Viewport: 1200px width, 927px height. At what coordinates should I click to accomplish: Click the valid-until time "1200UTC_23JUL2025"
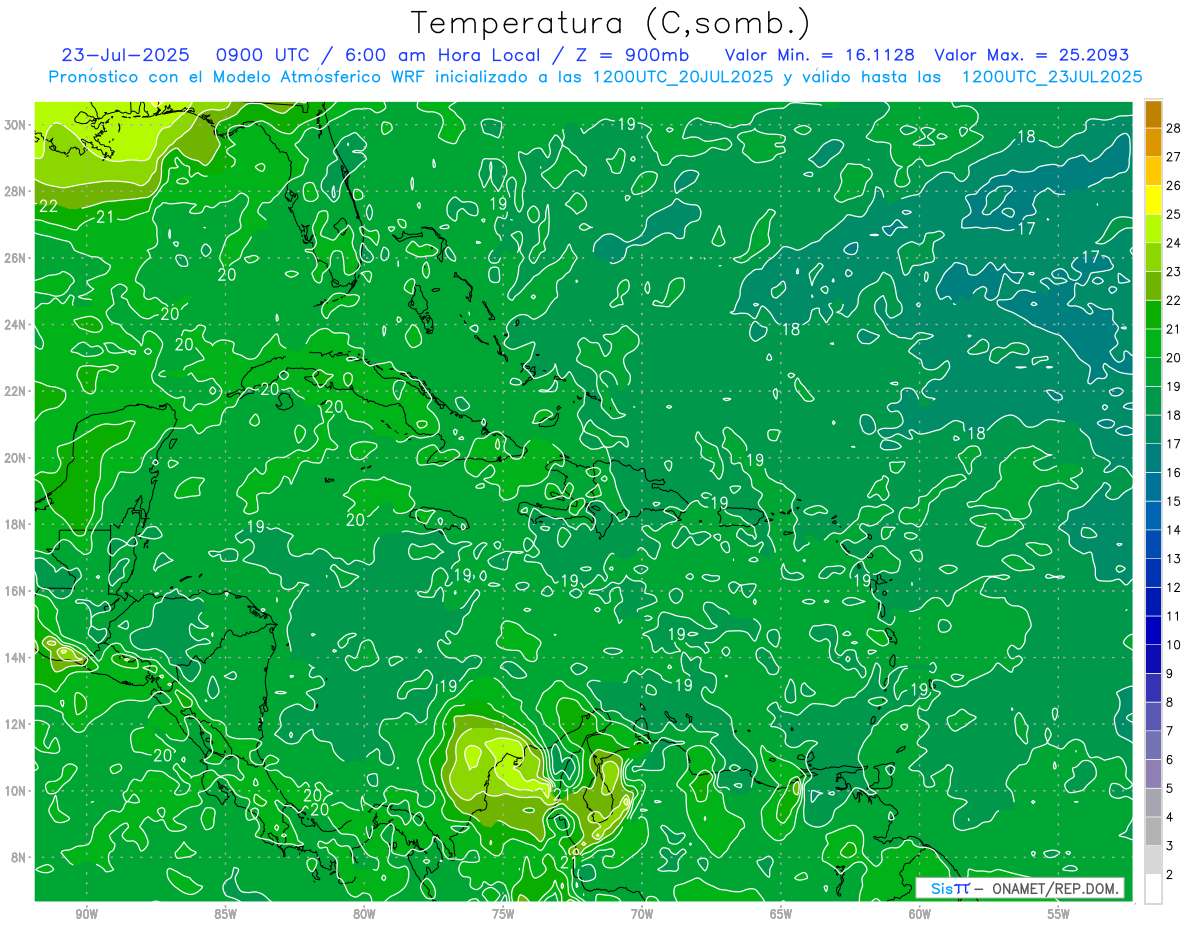[1051, 76]
